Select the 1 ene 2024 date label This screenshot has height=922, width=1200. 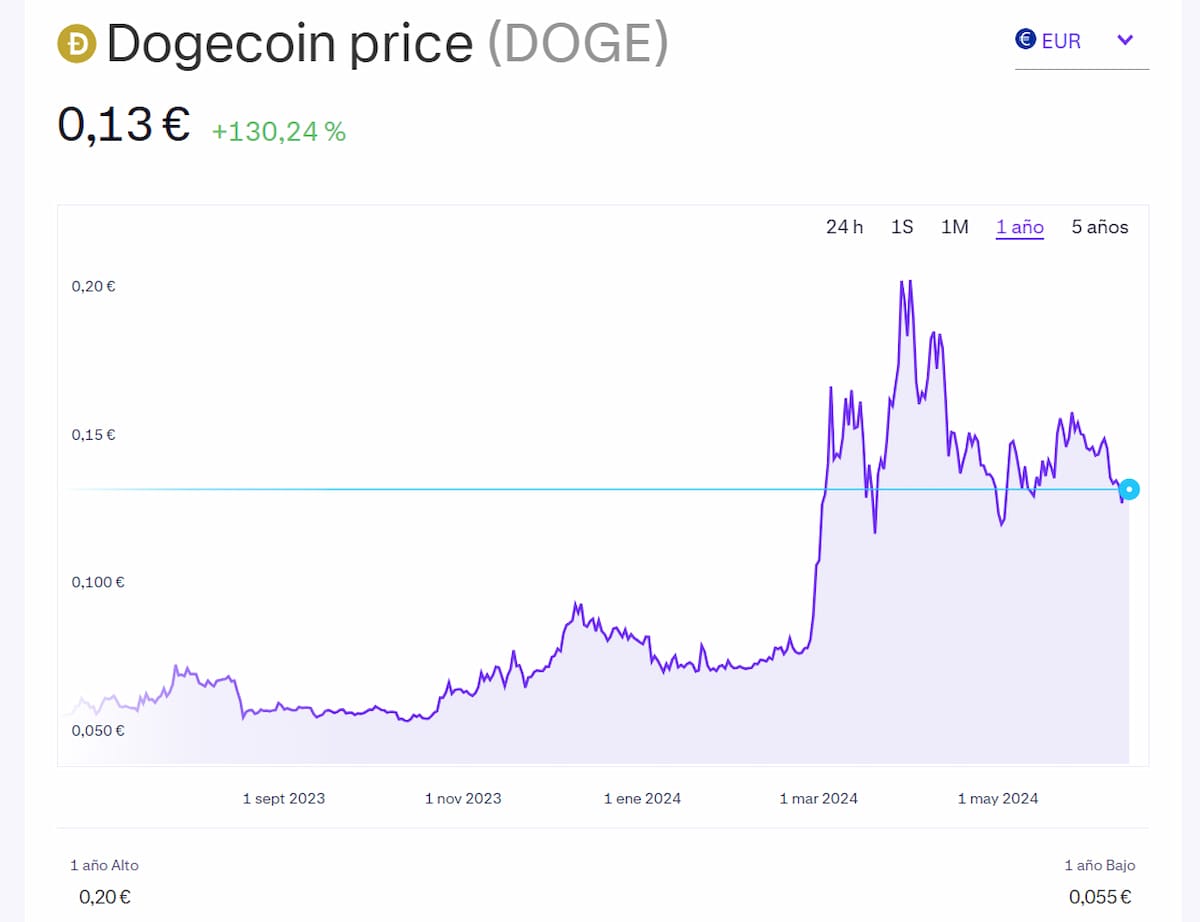642,798
